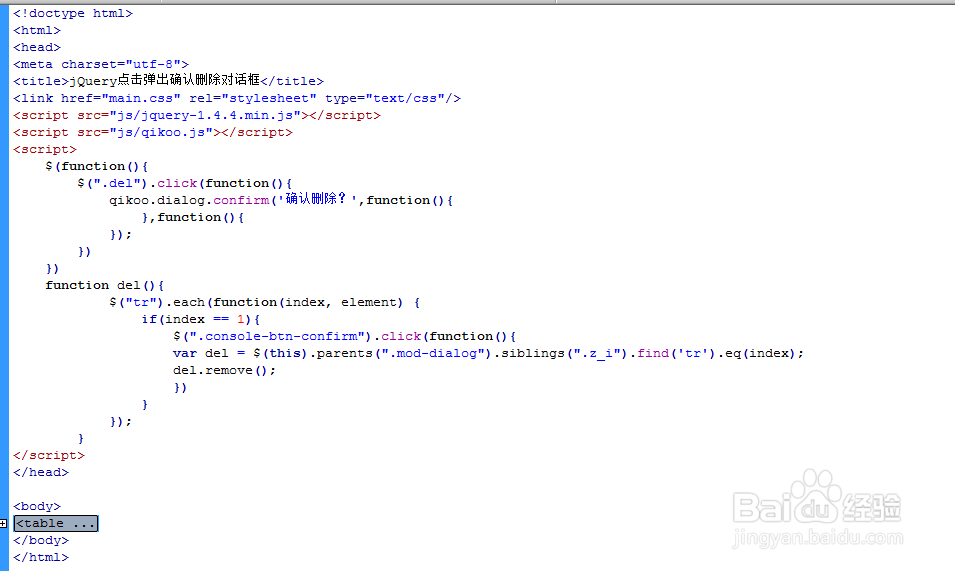Viewport: 955px width, 571px height.
Task: Click the jquery-1.4.4.min.js script line
Action: (x=197, y=116)
